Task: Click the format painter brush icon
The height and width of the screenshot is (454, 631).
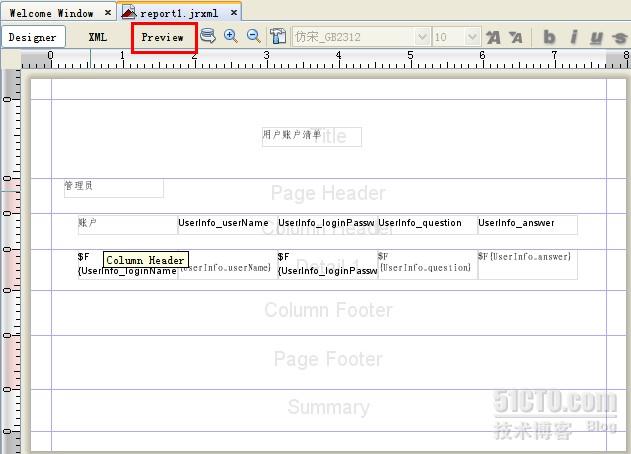Action: (x=278, y=36)
